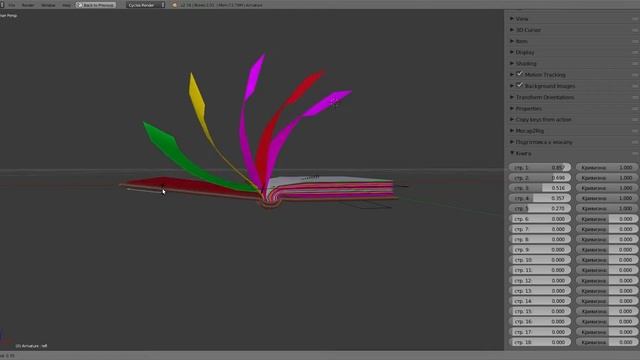Click Кривизна slider beside стр. 18
640x360 pixels.
(x=607, y=342)
